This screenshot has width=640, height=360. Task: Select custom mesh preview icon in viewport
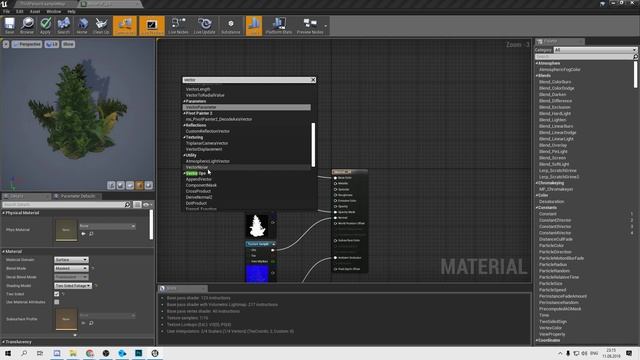[x=149, y=185]
